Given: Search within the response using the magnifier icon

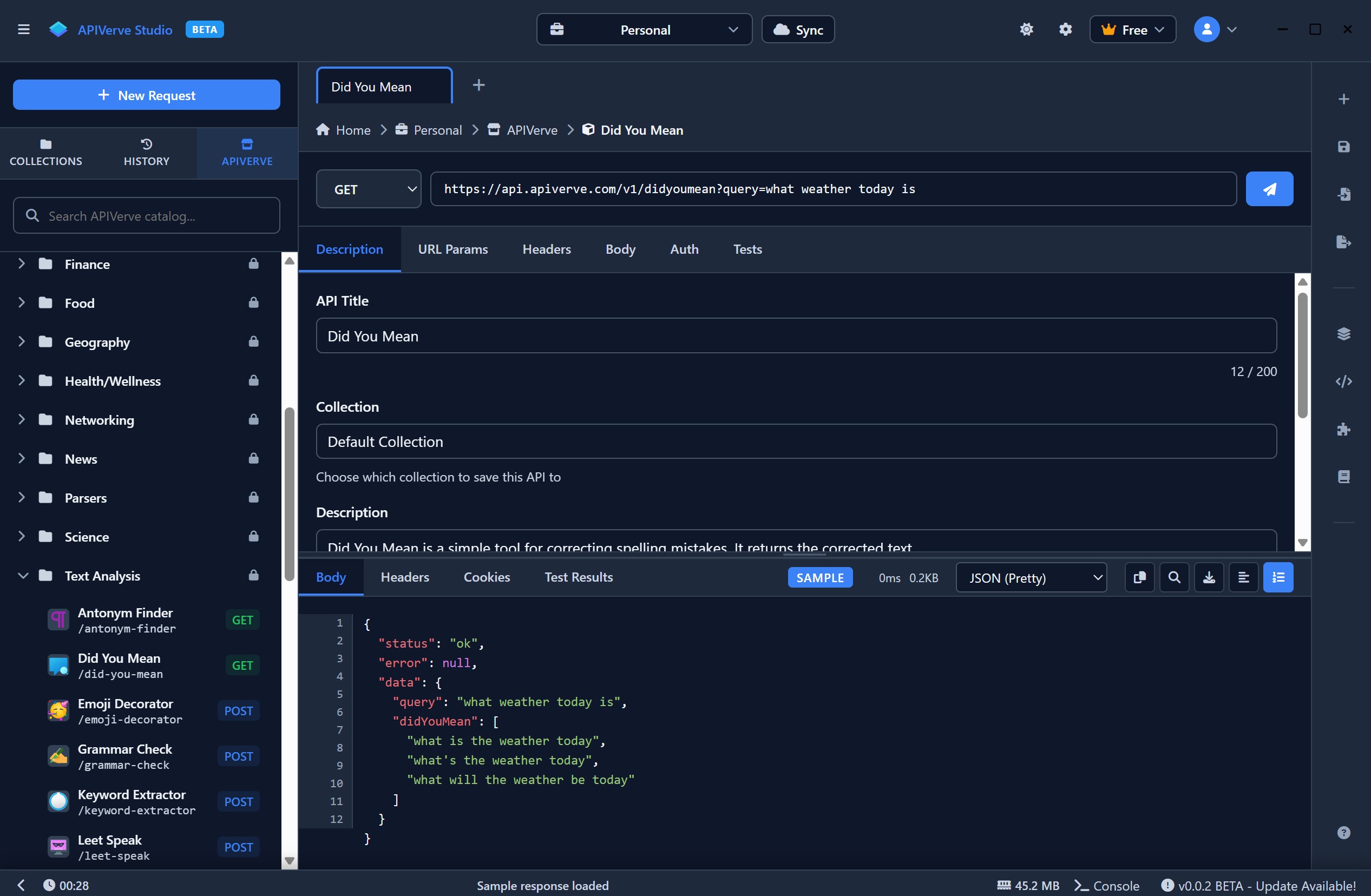Looking at the screenshot, I should [1174, 577].
